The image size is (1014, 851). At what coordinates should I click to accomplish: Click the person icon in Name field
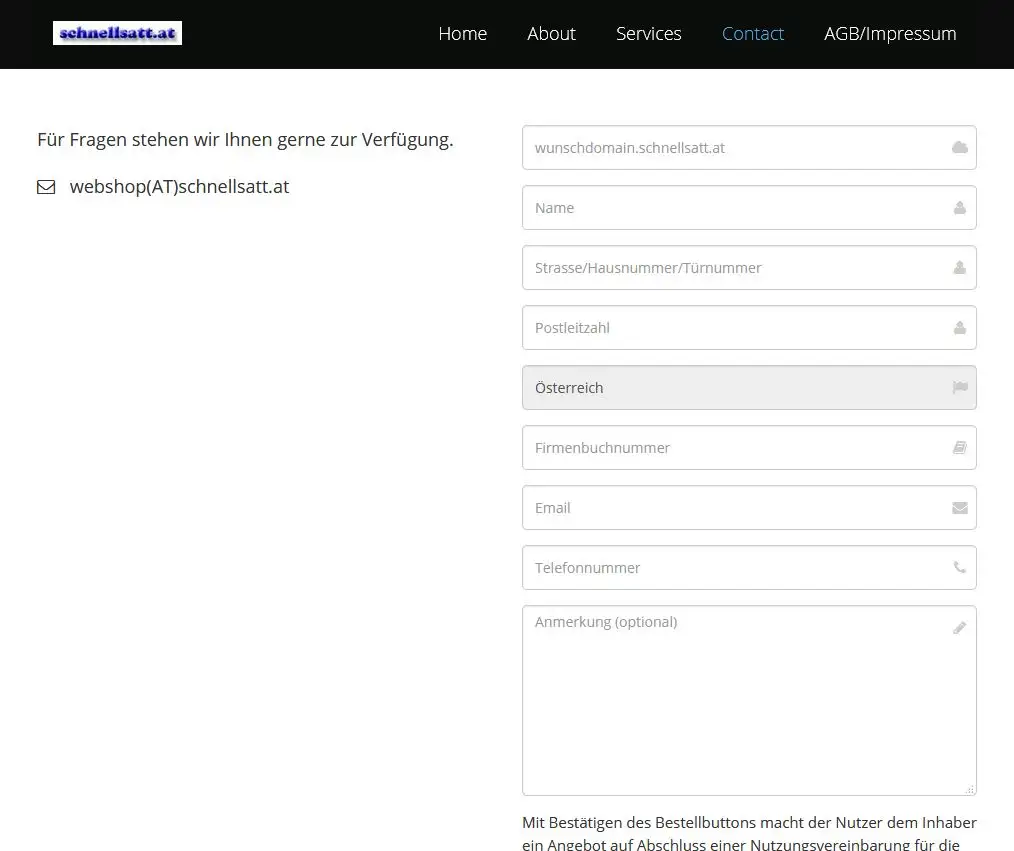coord(960,208)
